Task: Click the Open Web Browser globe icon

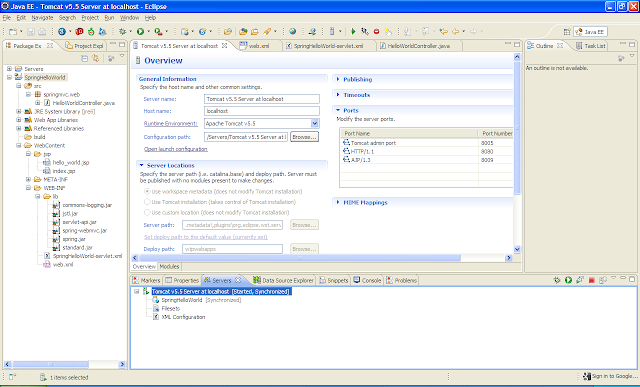Action: point(293,31)
